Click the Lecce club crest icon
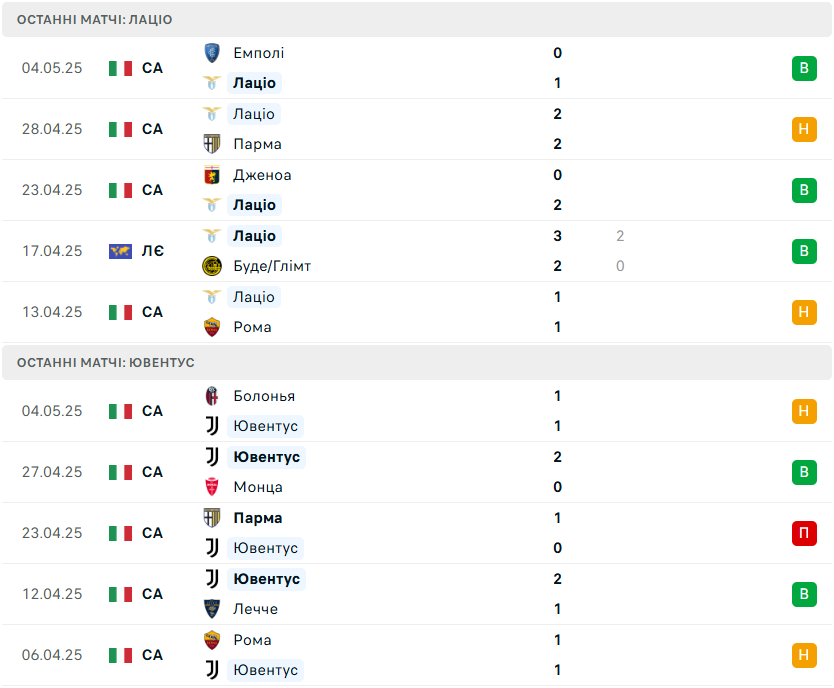The width and height of the screenshot is (834, 688). [x=212, y=609]
